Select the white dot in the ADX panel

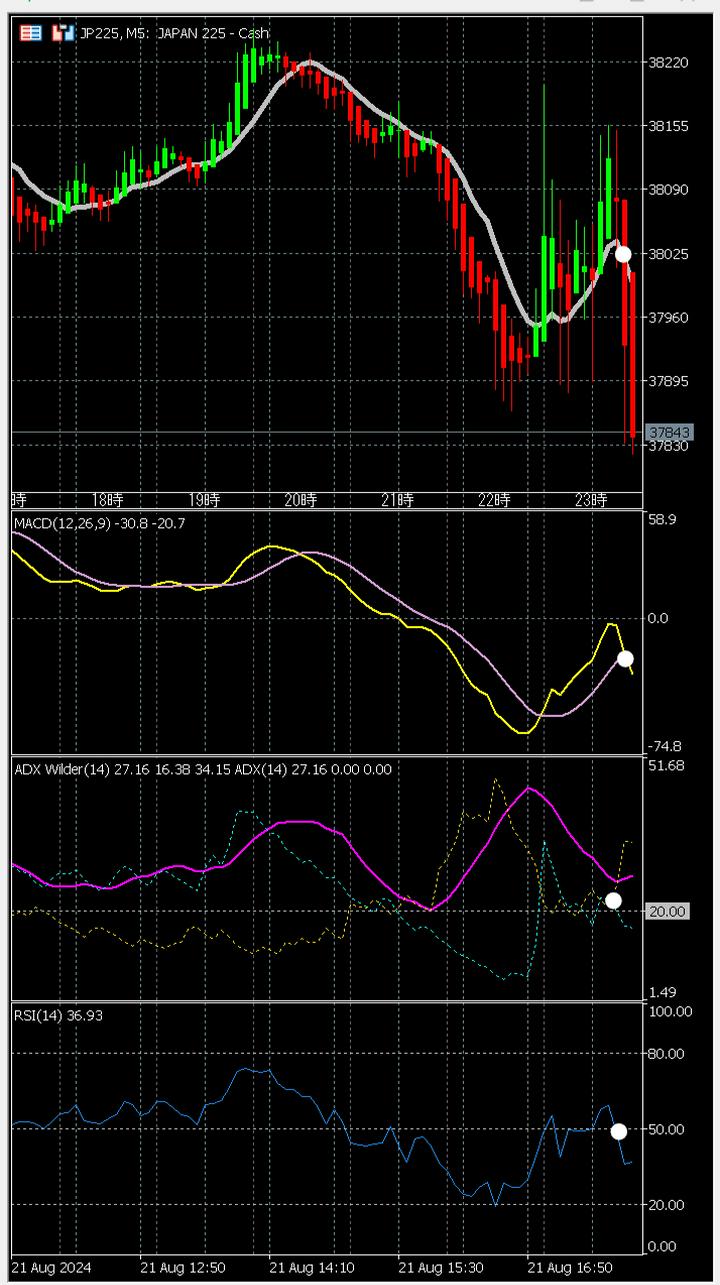click(613, 900)
